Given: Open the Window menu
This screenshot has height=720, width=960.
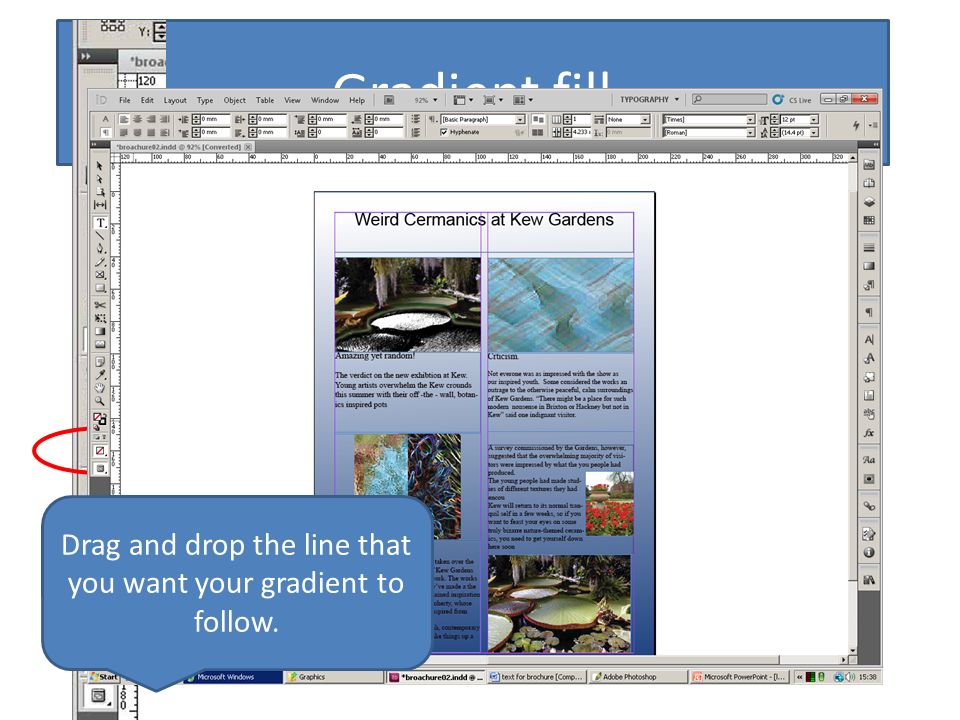Looking at the screenshot, I should 324,100.
